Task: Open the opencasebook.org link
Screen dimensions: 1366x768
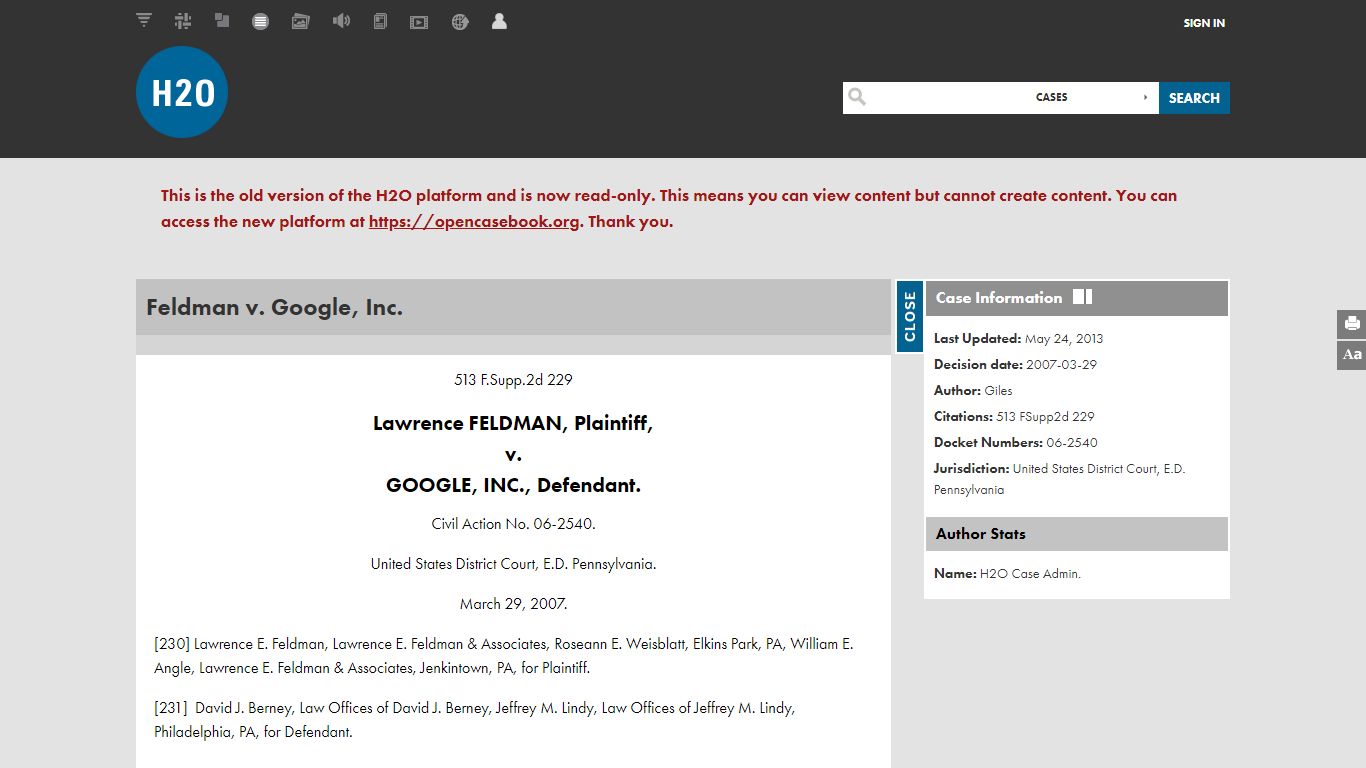Action: pos(474,222)
